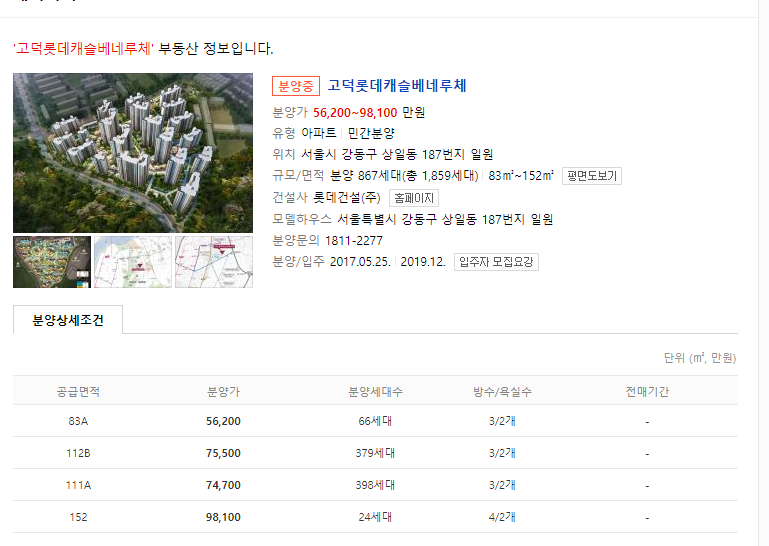Click the 분양가 table column header
The width and height of the screenshot is (769, 546).
point(223,391)
